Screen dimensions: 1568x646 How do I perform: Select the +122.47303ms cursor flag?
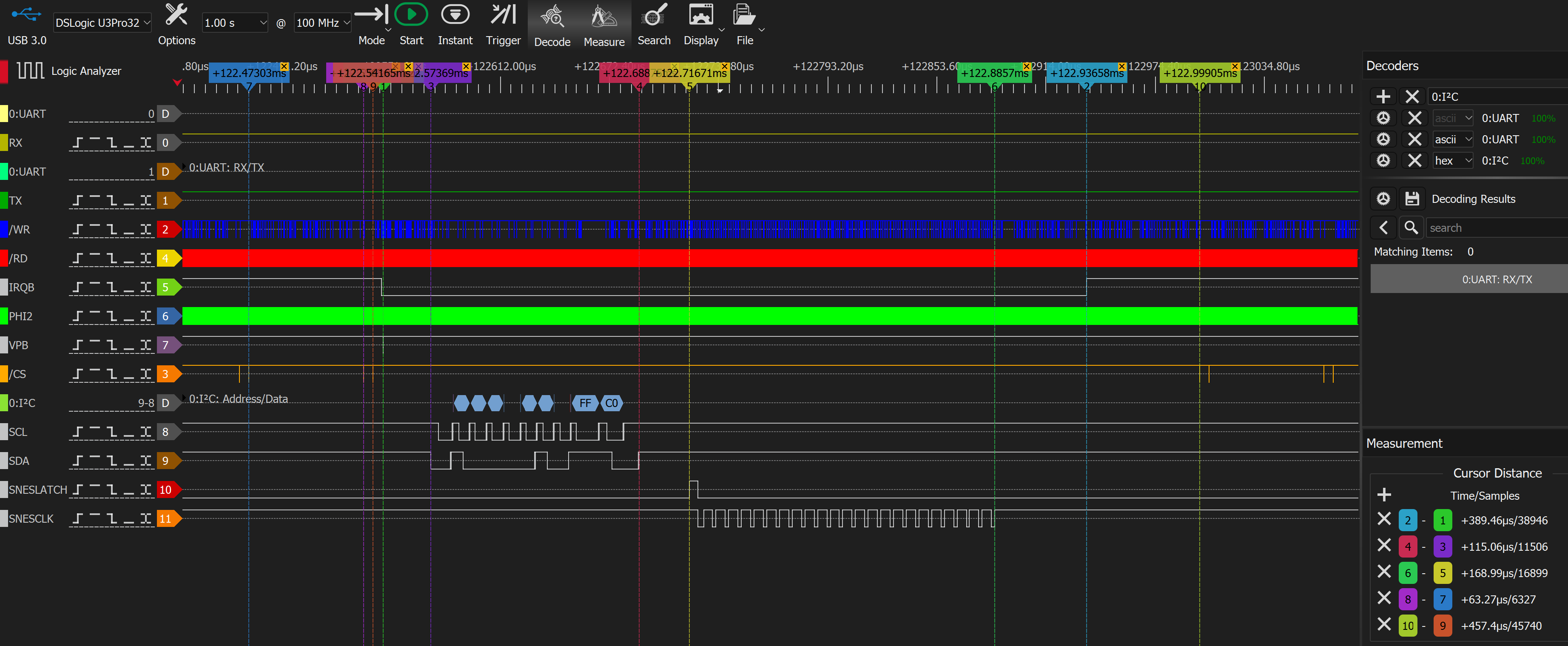249,72
